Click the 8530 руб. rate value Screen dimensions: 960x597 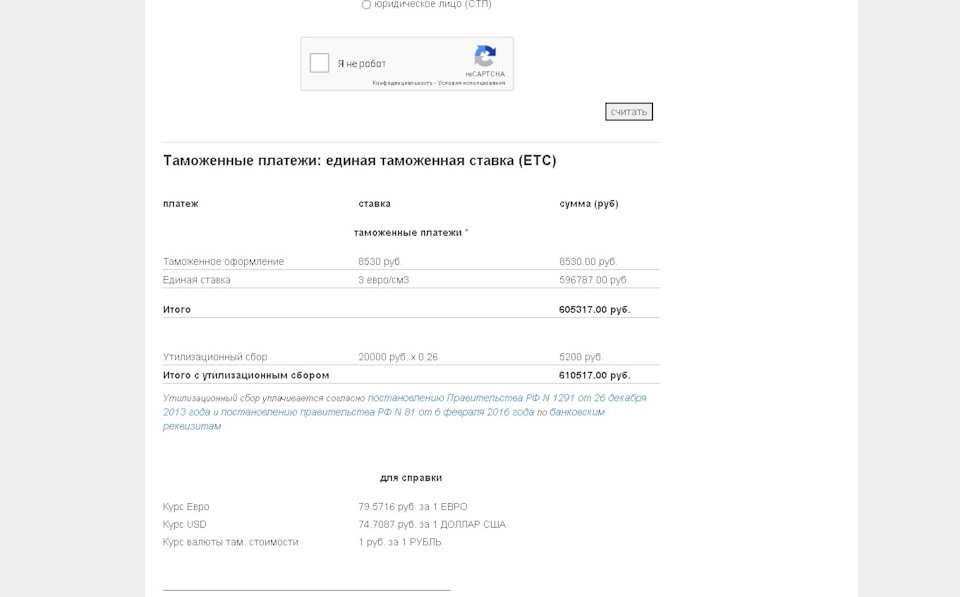[x=380, y=261]
